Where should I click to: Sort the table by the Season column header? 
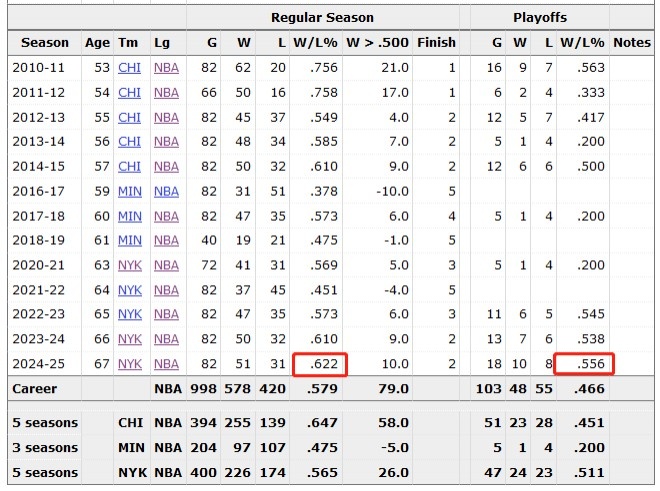tap(45, 43)
